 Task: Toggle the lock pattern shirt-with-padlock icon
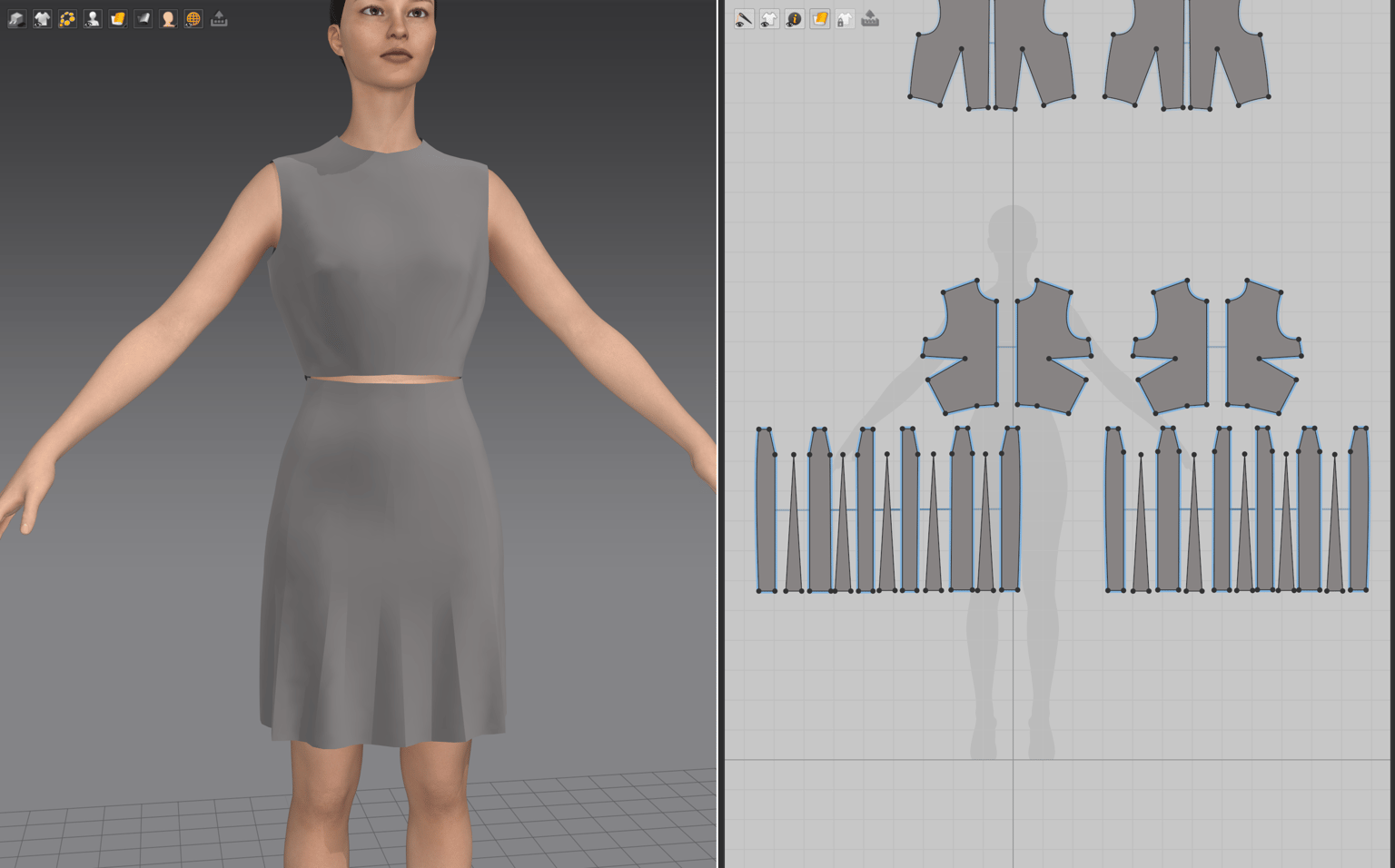(846, 19)
